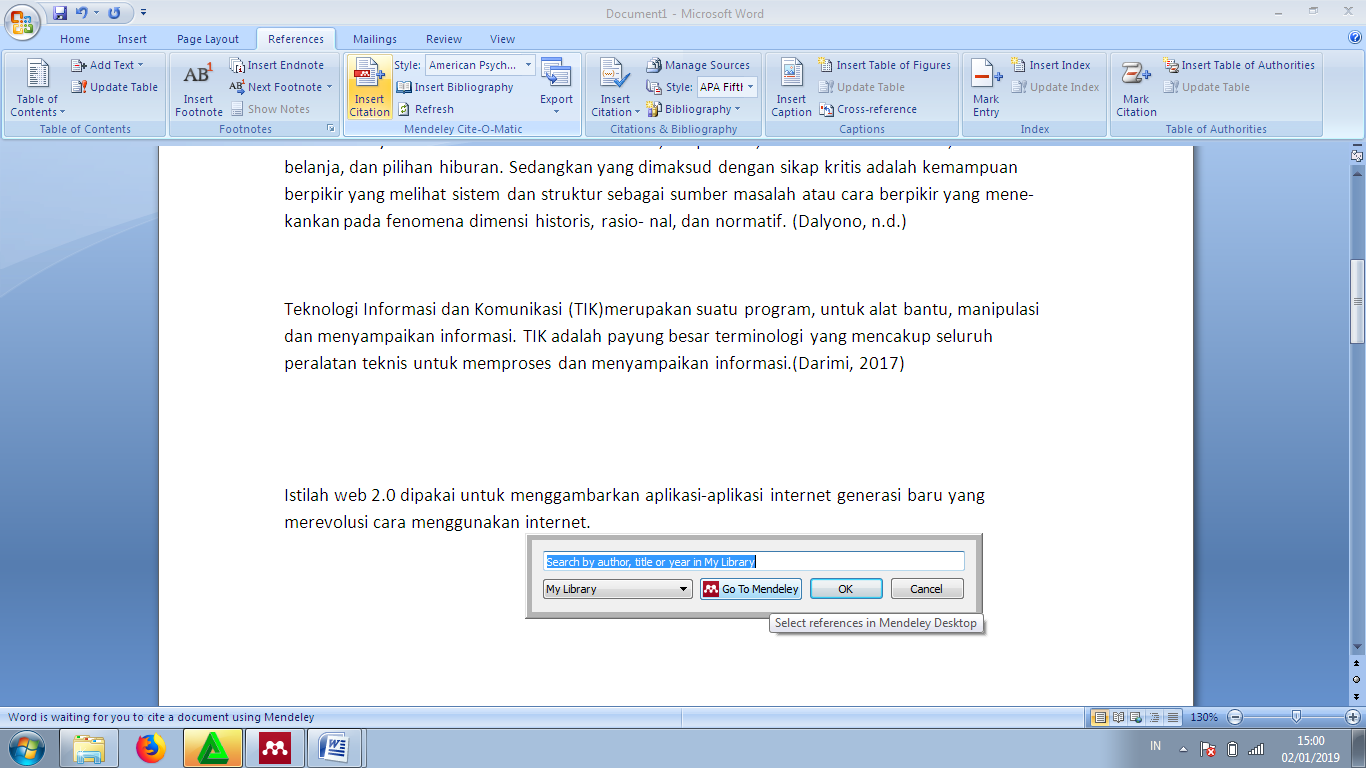
Task: Open the Page Layout tab
Action: click(208, 39)
